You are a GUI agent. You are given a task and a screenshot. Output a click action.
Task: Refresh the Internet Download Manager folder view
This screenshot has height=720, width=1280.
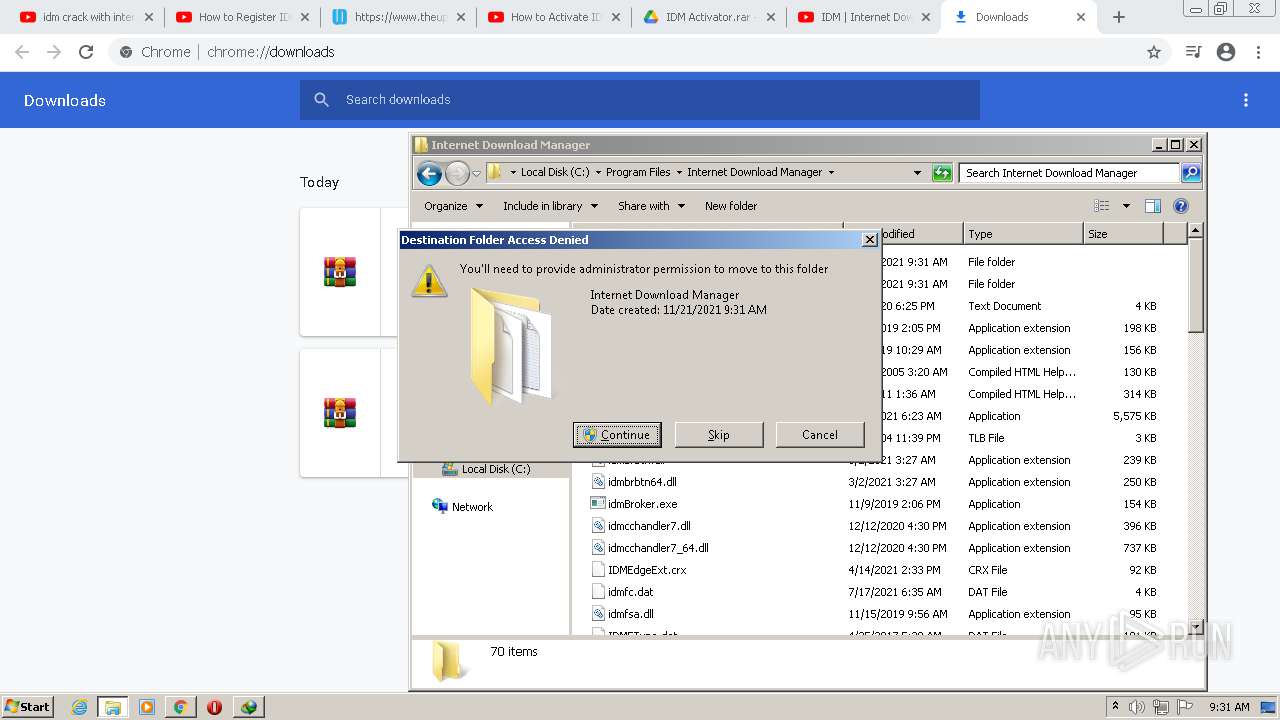[x=942, y=173]
